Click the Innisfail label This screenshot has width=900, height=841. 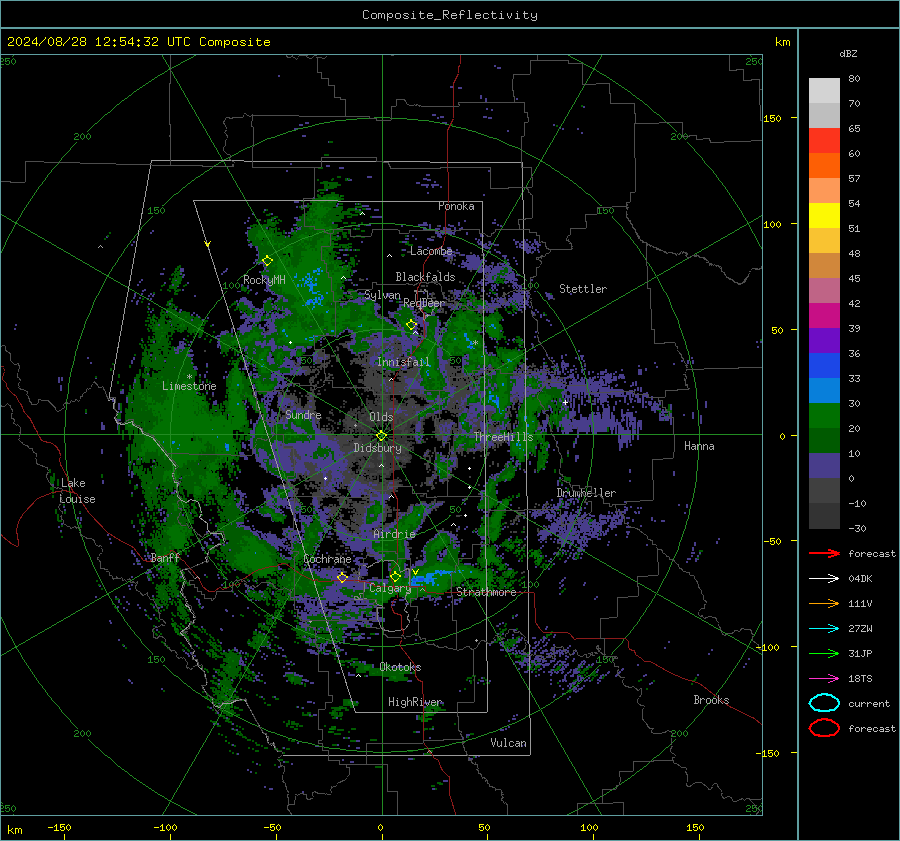(403, 362)
